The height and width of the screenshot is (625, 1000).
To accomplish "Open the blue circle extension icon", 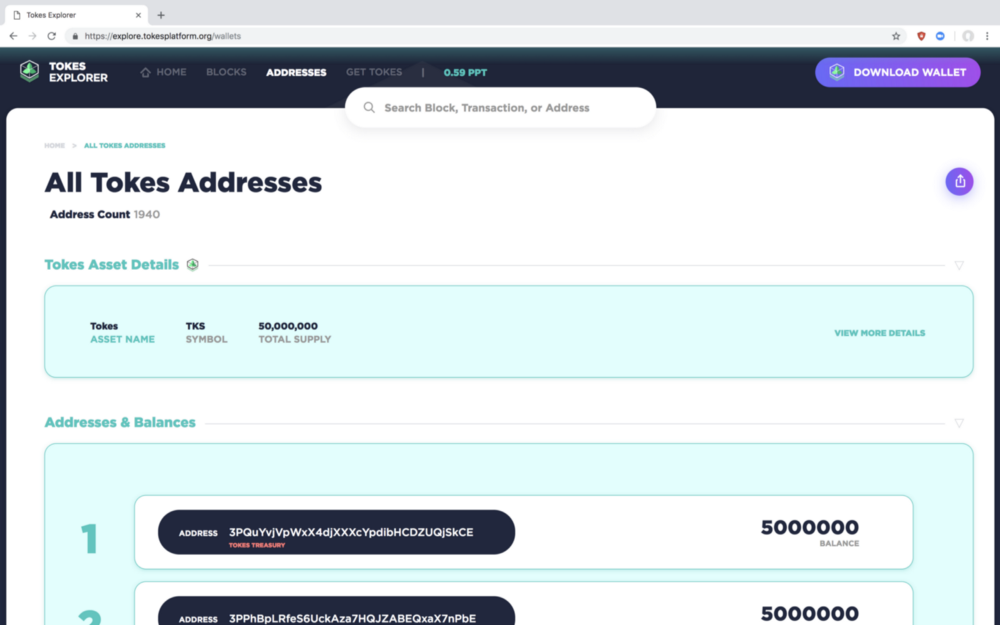I will (x=940, y=36).
